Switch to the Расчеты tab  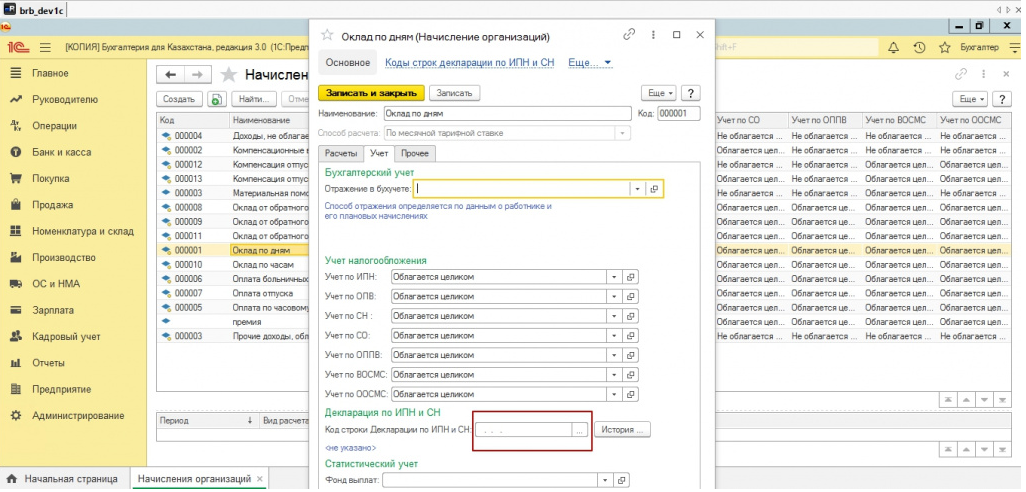340,153
